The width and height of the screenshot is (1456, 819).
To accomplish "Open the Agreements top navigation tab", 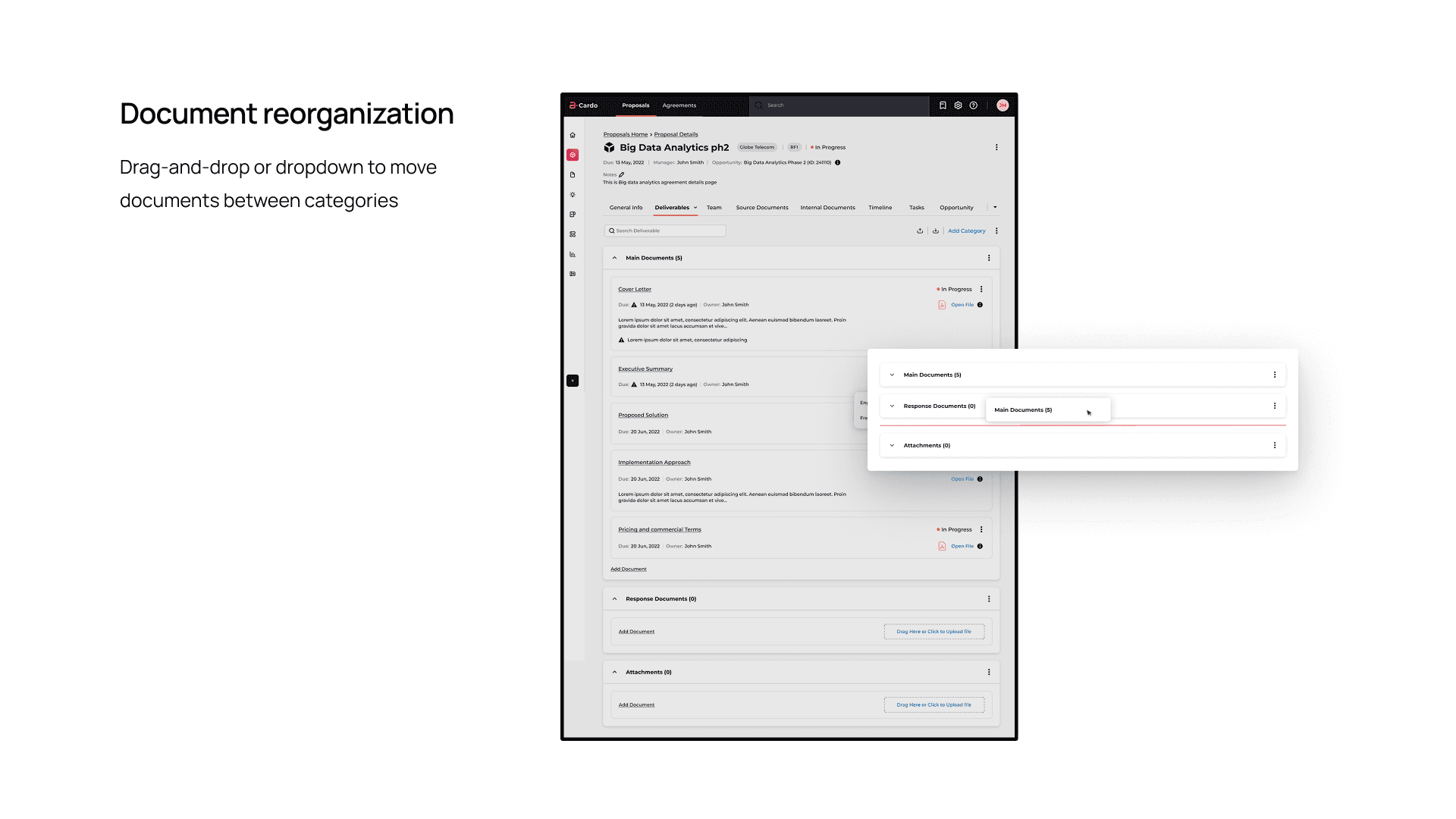I will tap(679, 105).
